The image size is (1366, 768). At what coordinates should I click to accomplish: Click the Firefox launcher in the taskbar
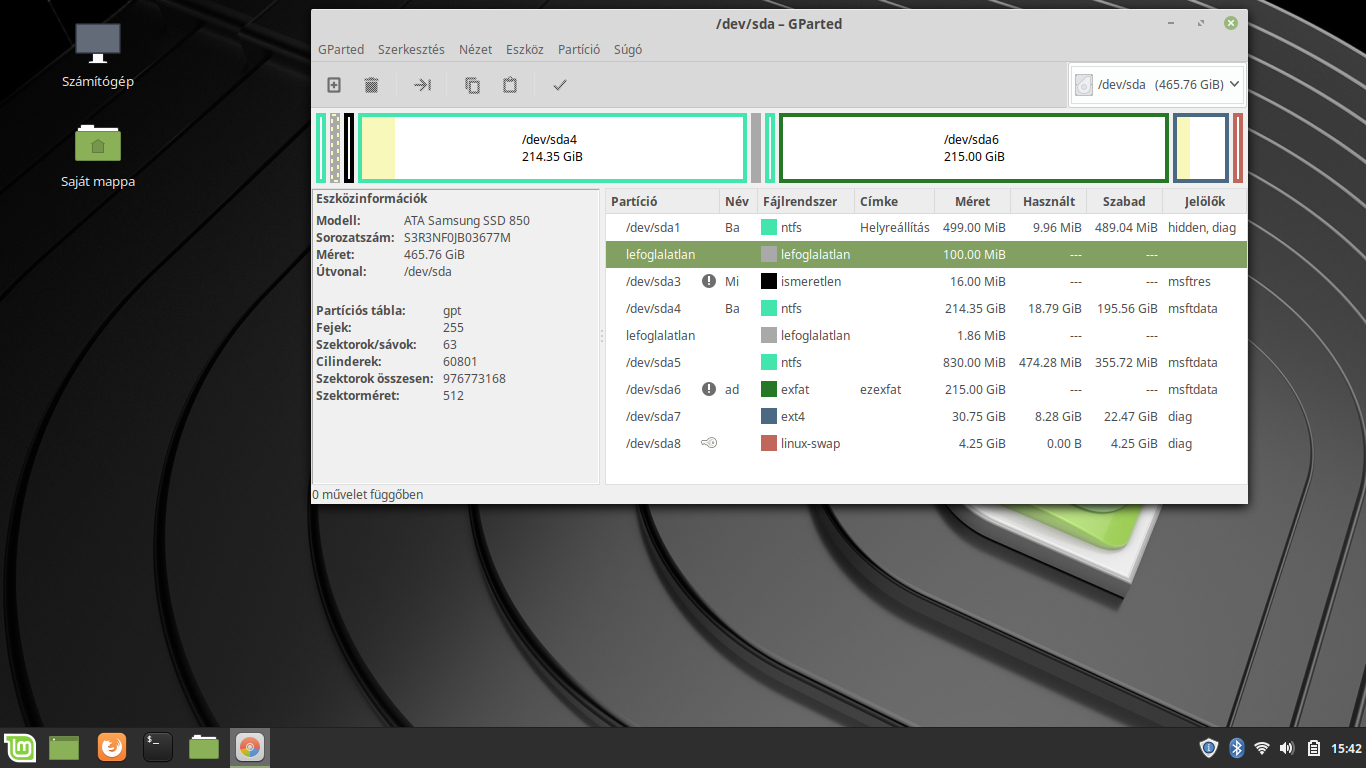[112, 747]
